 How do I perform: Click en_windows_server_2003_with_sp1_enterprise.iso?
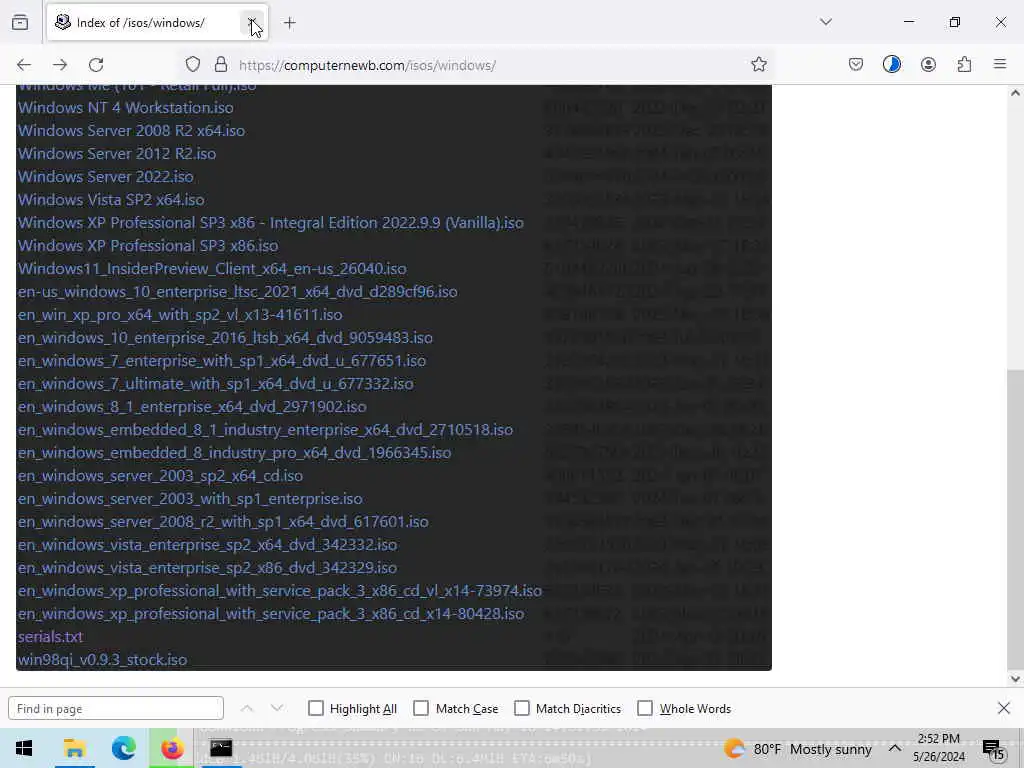point(190,498)
